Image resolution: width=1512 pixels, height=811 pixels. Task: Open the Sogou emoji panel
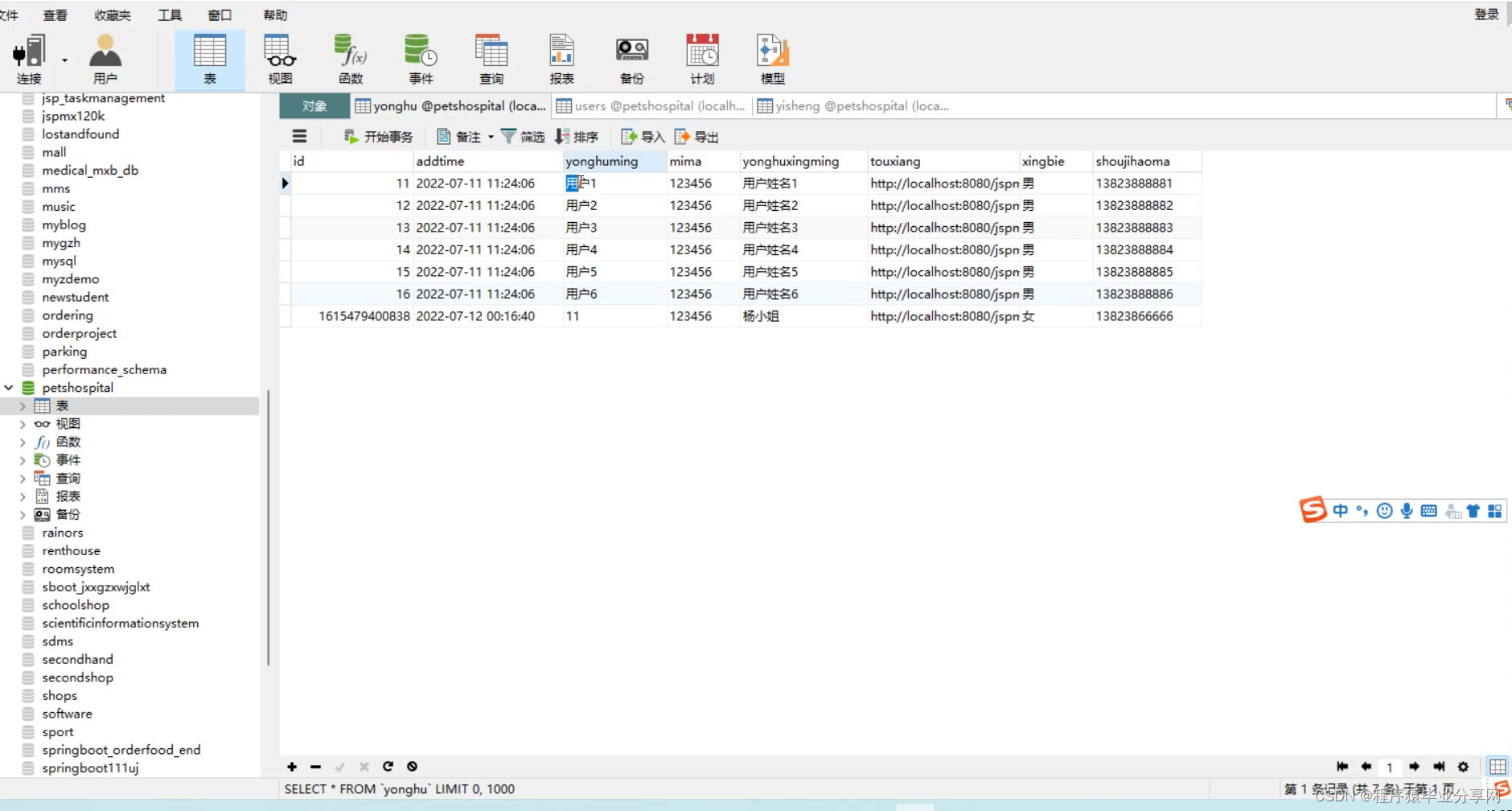click(1384, 511)
